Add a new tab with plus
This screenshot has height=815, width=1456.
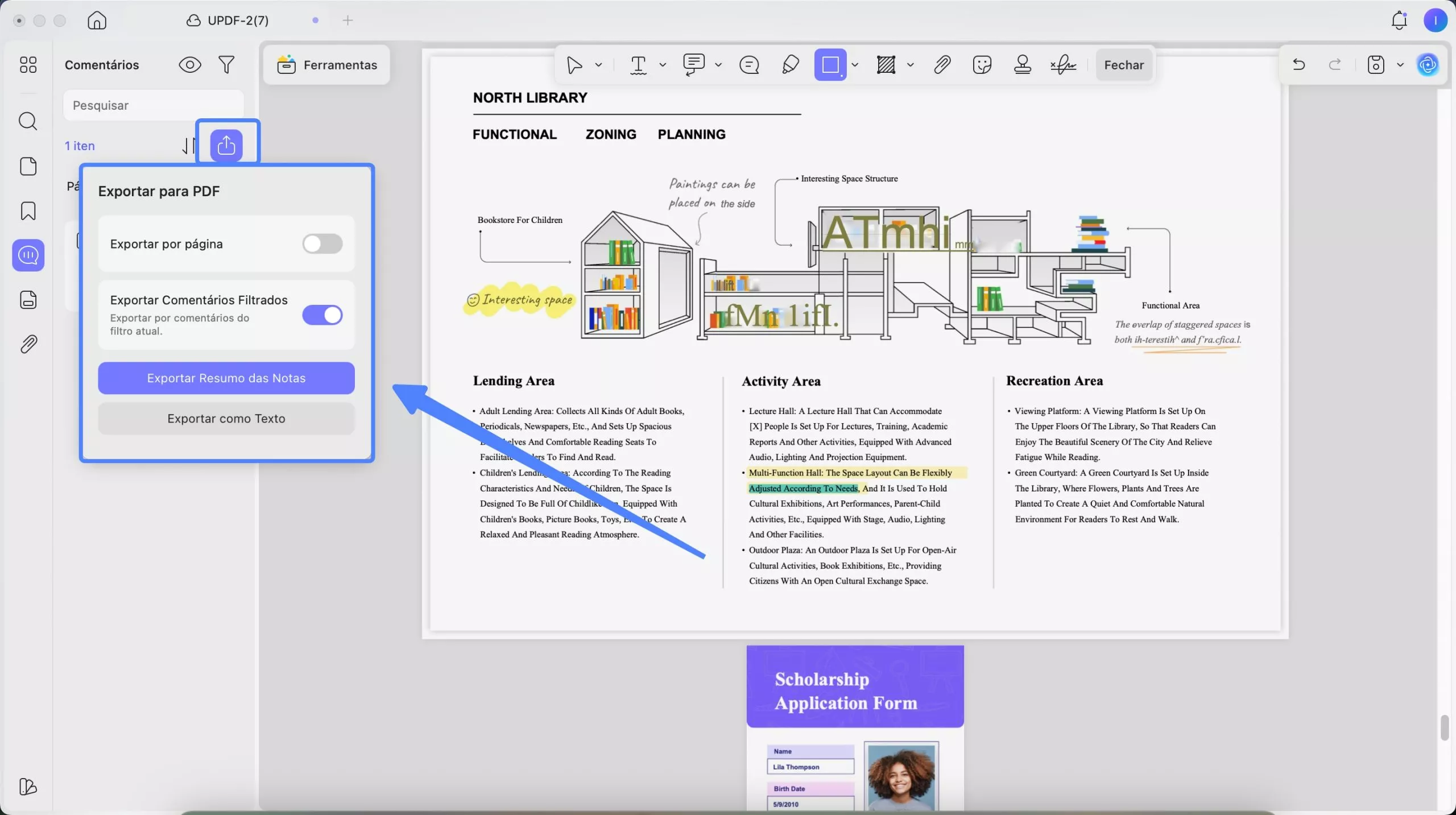(348, 20)
